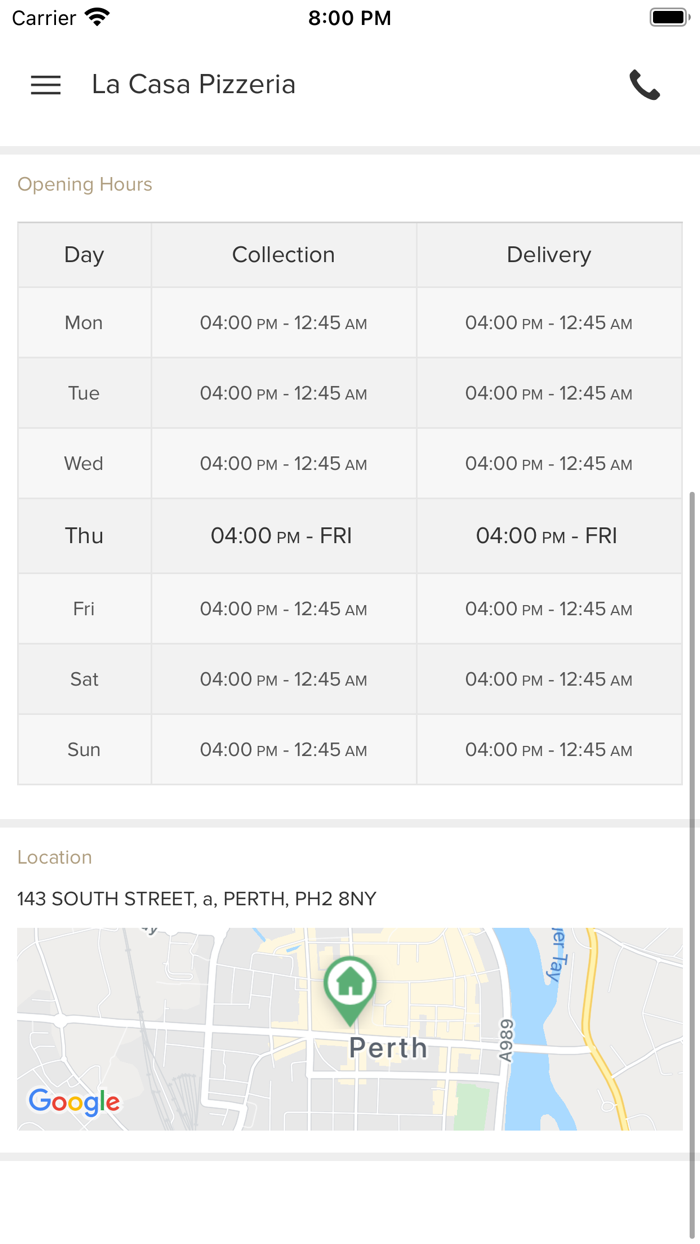Tap the La Casa Pizzeria title
700x1244 pixels.
[193, 85]
